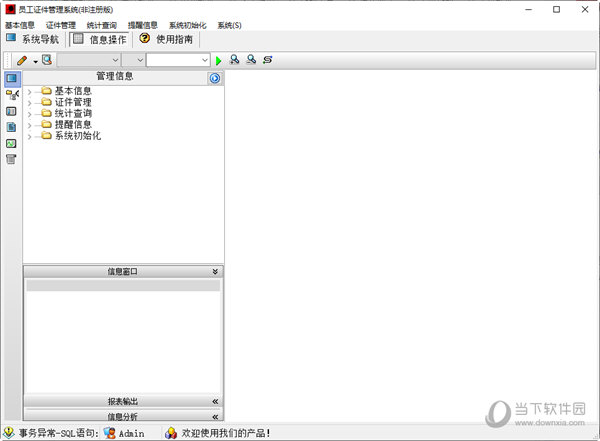Expand the 证件管理 tree node
Viewport: 600px width, 441px height.
(x=29, y=103)
